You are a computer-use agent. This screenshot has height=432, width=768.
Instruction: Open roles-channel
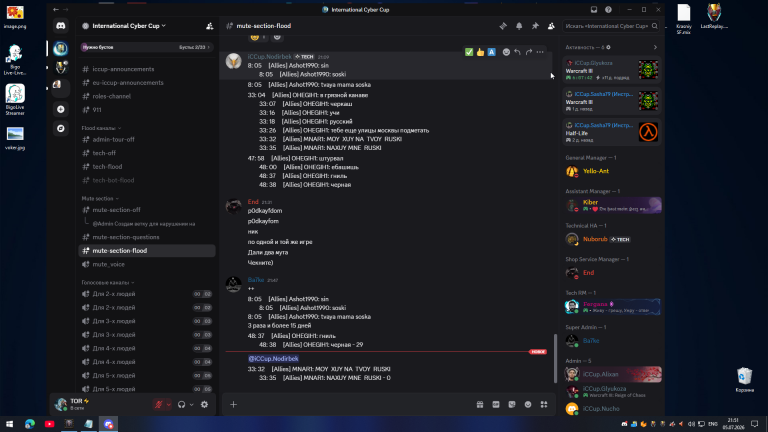click(x=146, y=96)
